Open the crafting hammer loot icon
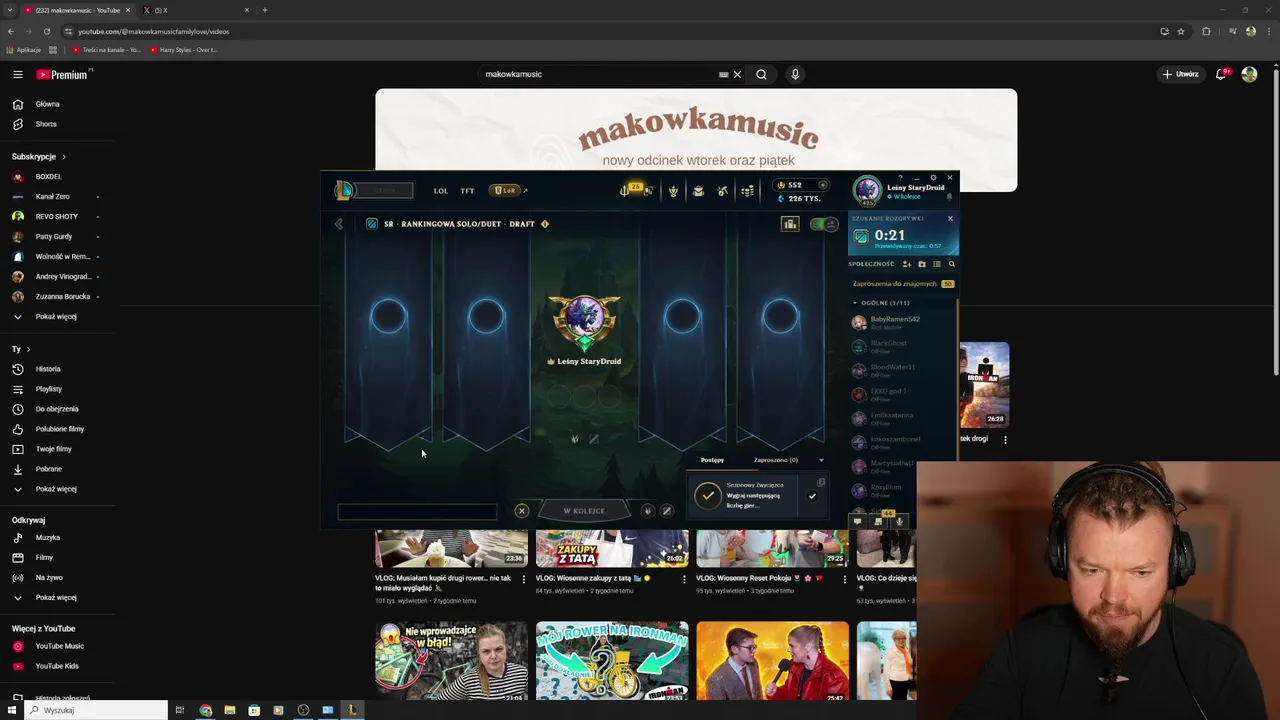The height and width of the screenshot is (720, 1280). pos(722,191)
